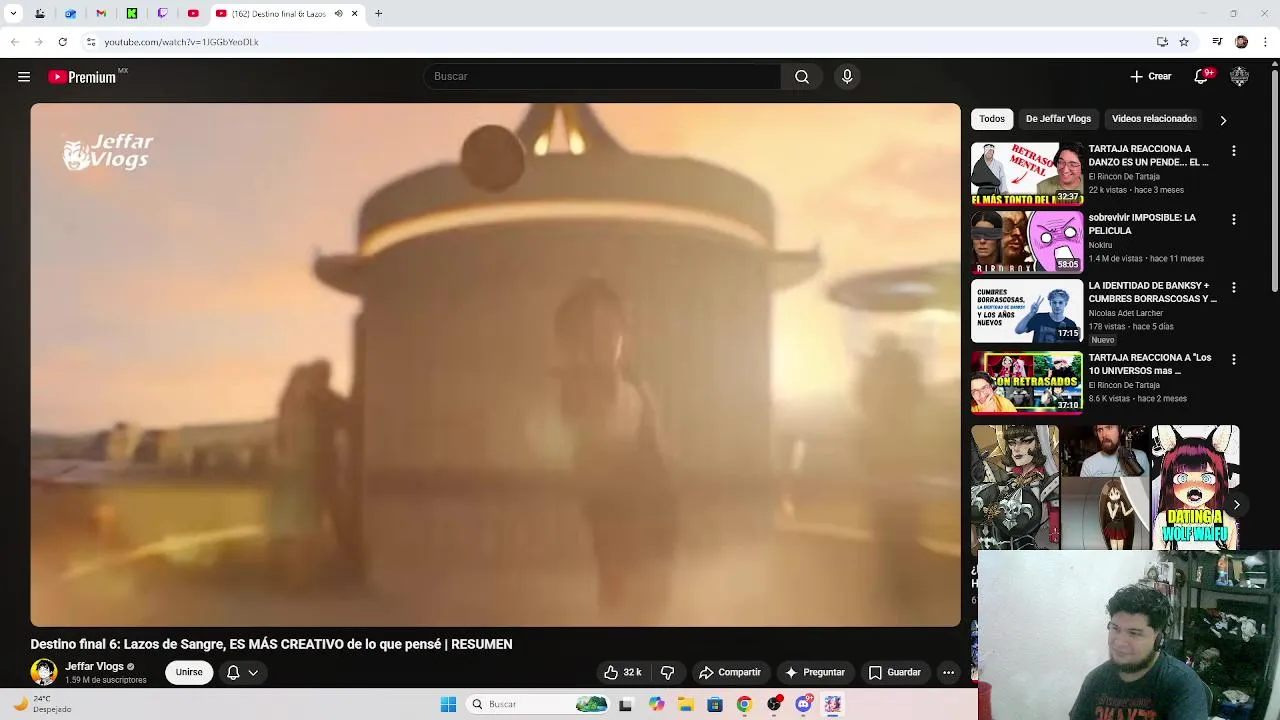This screenshot has height=720, width=1280.
Task: Open thumbnail of Tartaja reacciona a Danzo video
Action: point(1027,174)
